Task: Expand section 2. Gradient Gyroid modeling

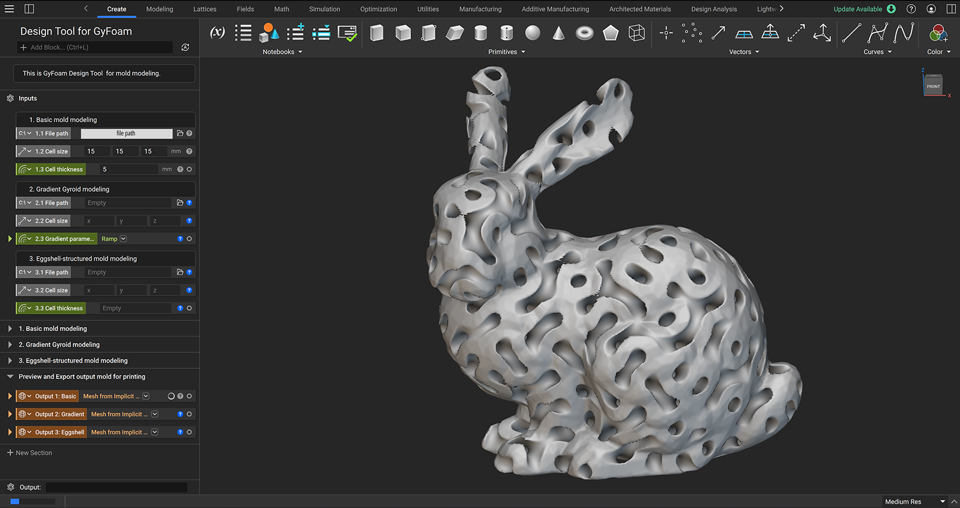Action: 10,345
